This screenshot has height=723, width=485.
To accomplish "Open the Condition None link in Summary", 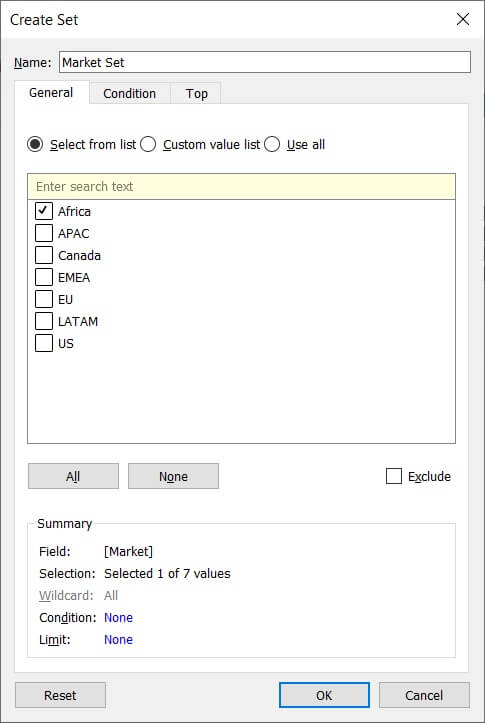I will (x=118, y=617).
